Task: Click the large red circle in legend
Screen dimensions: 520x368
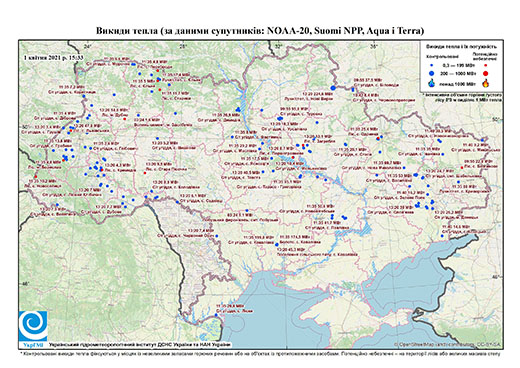Action: tap(486, 73)
